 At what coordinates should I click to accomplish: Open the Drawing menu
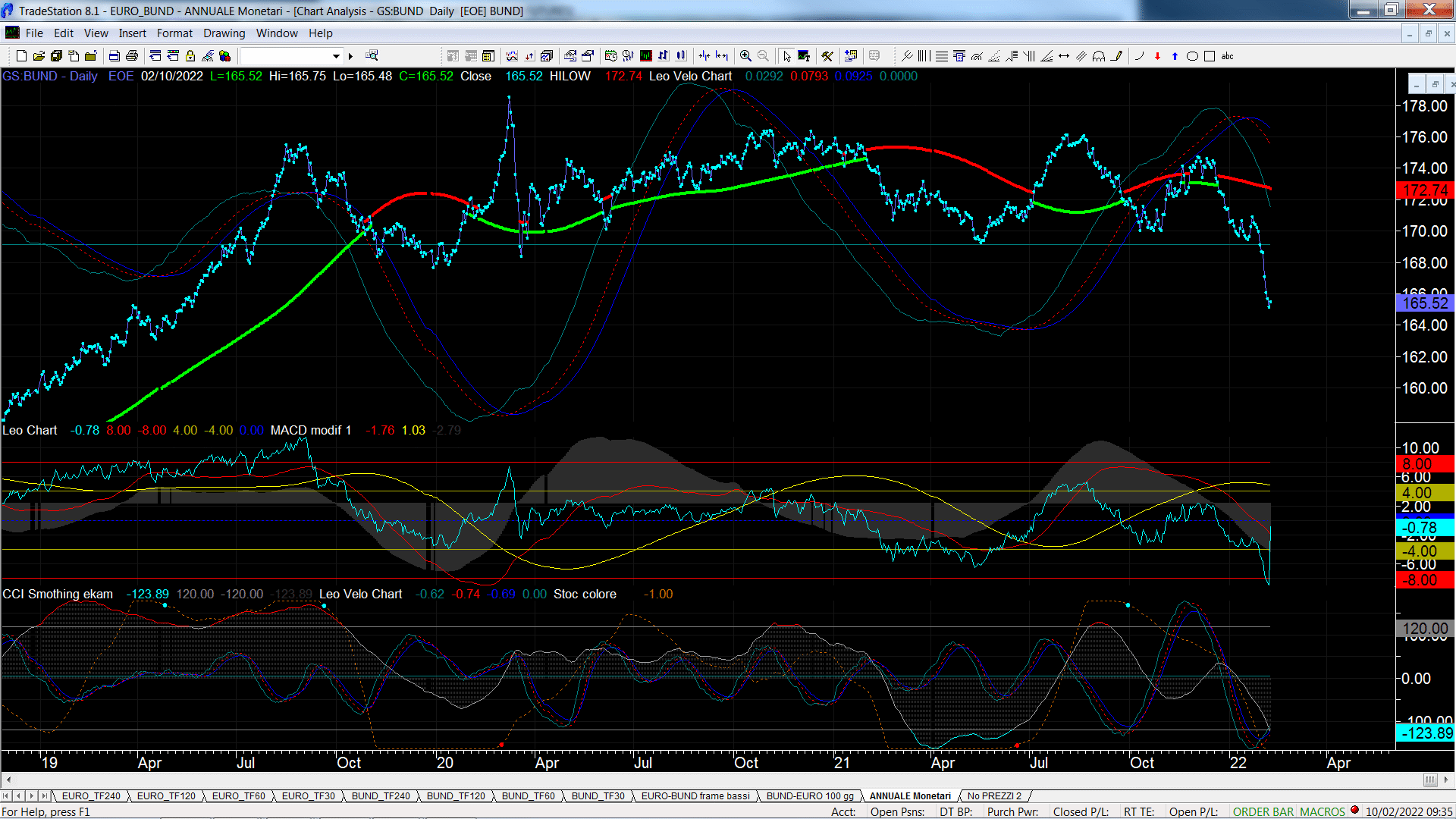pos(224,33)
